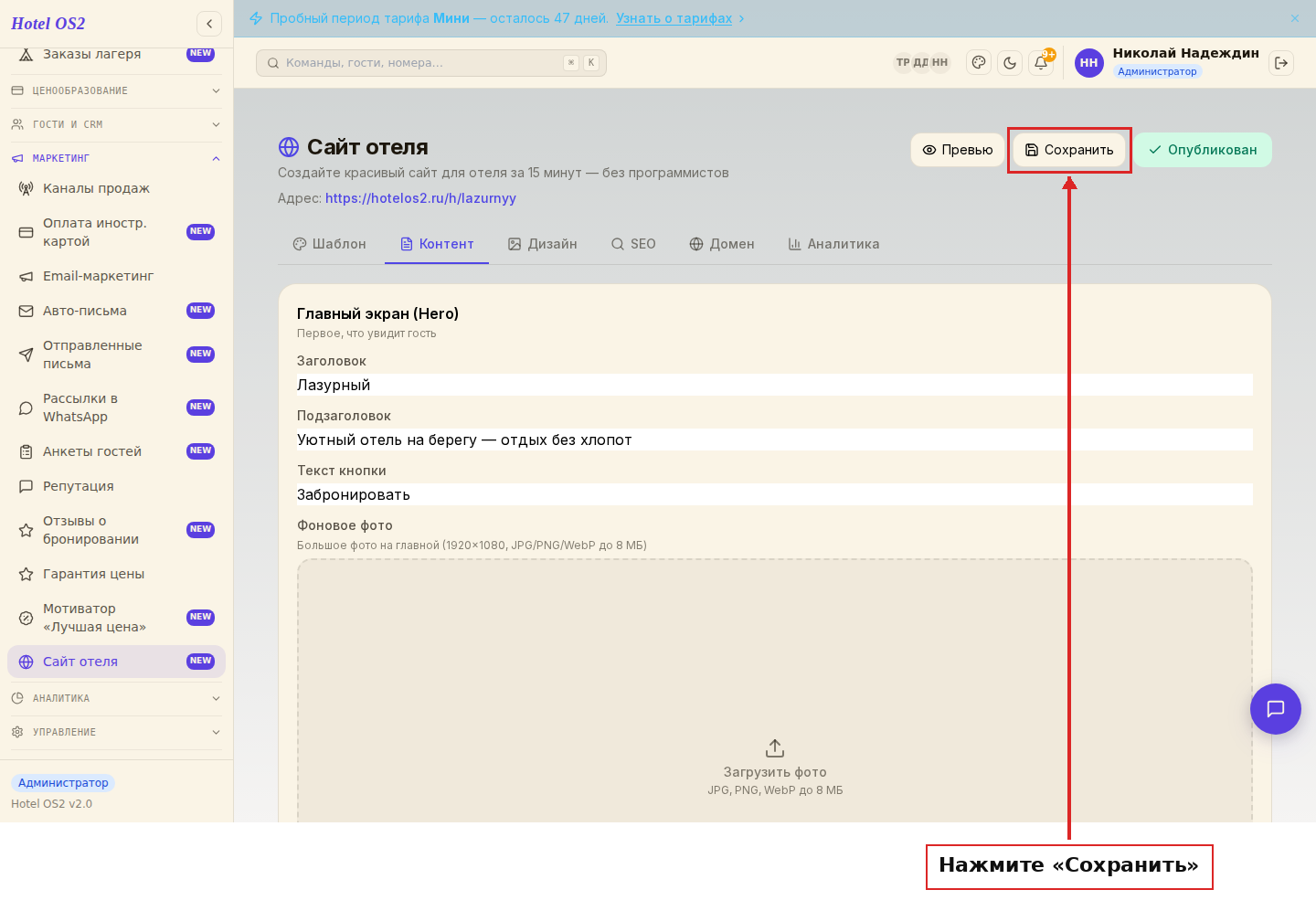Expand the Гости и CRM section

pos(116,124)
